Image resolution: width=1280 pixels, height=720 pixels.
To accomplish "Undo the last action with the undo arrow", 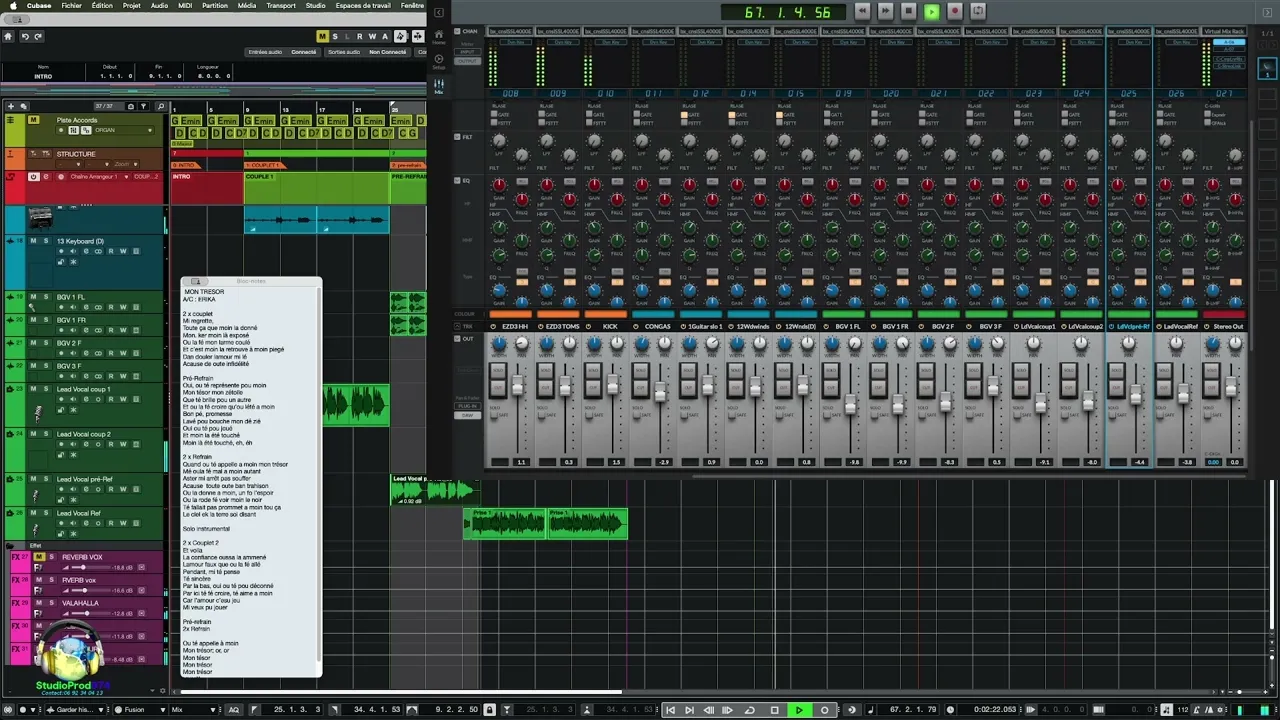I will 26,36.
